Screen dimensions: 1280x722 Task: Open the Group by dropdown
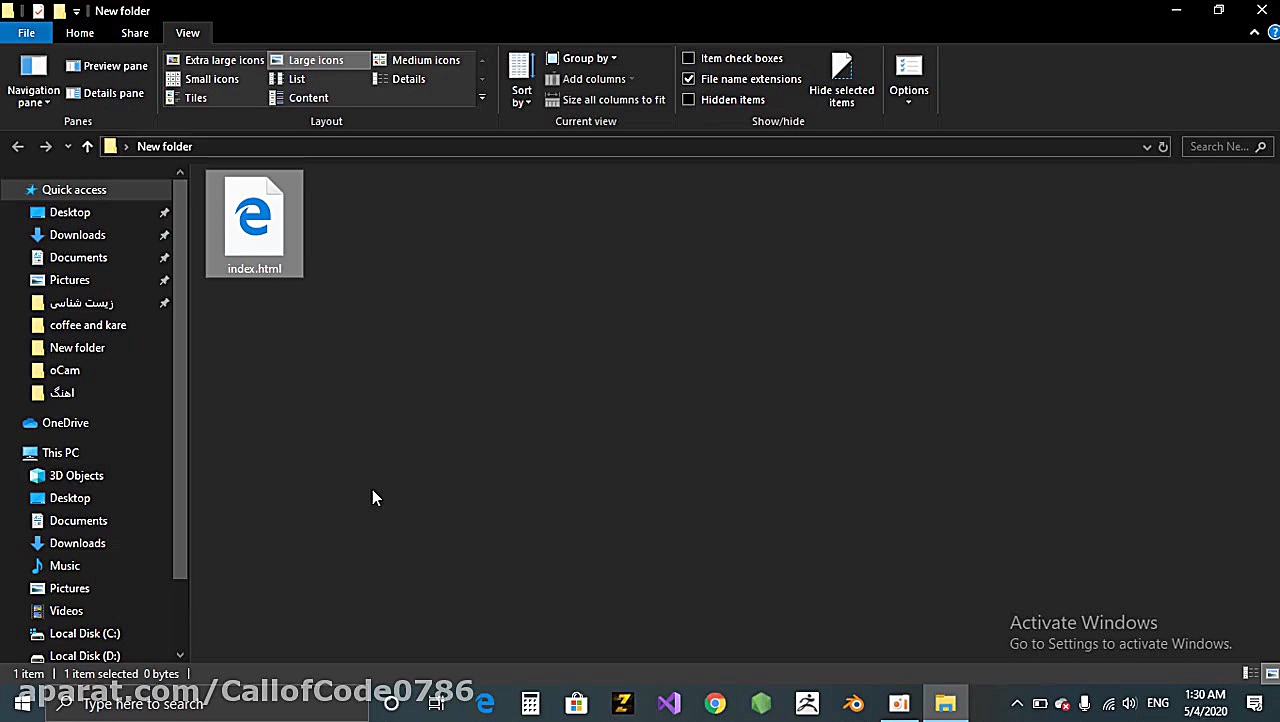coord(588,58)
